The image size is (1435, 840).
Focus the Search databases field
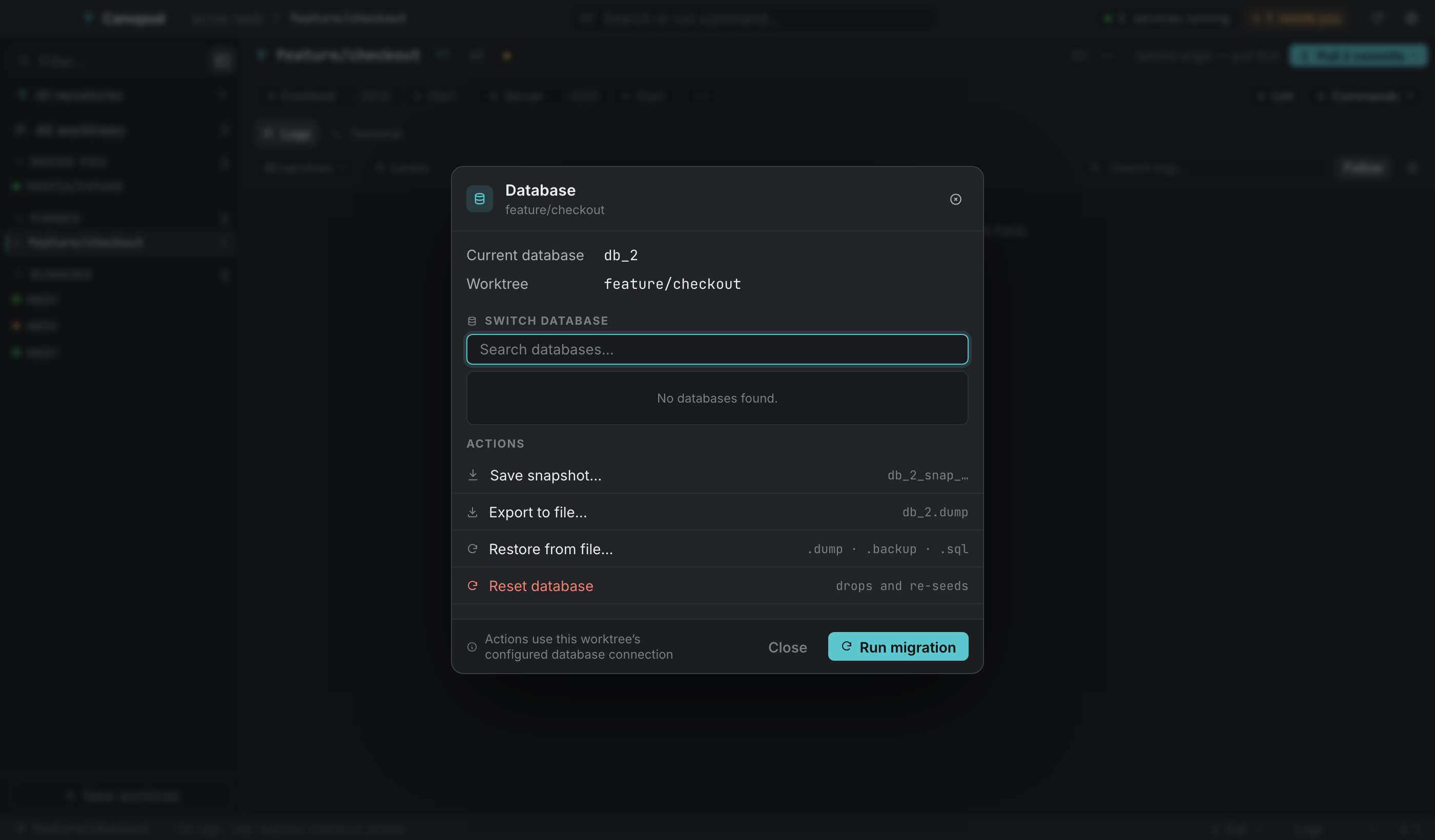[x=717, y=349]
